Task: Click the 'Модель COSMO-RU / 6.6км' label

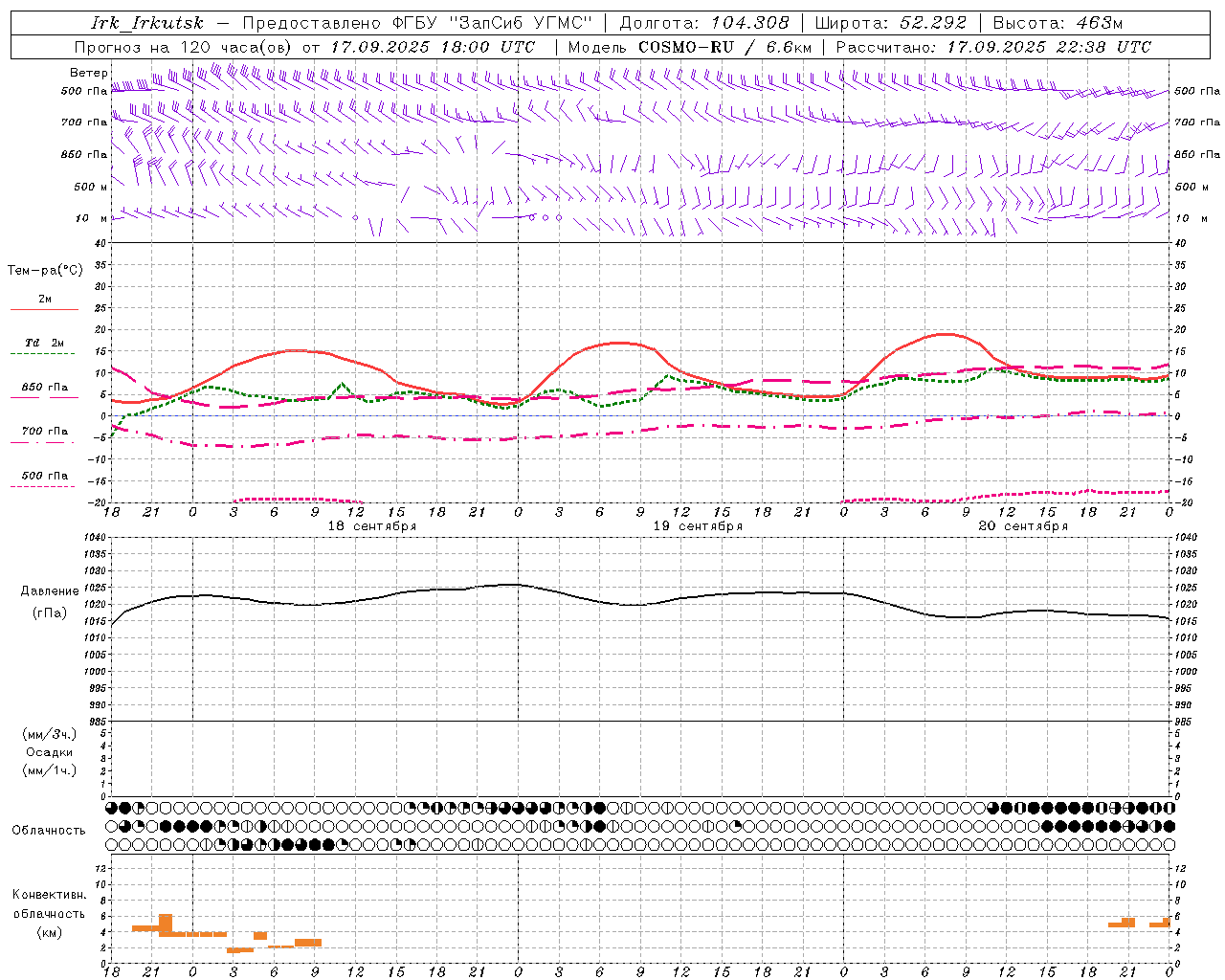Action: point(689,47)
